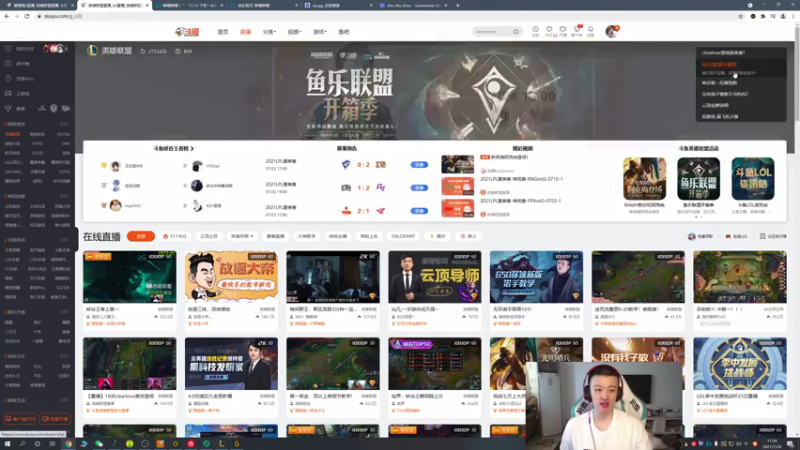Click blue button for 2:1 match

(x=419, y=211)
